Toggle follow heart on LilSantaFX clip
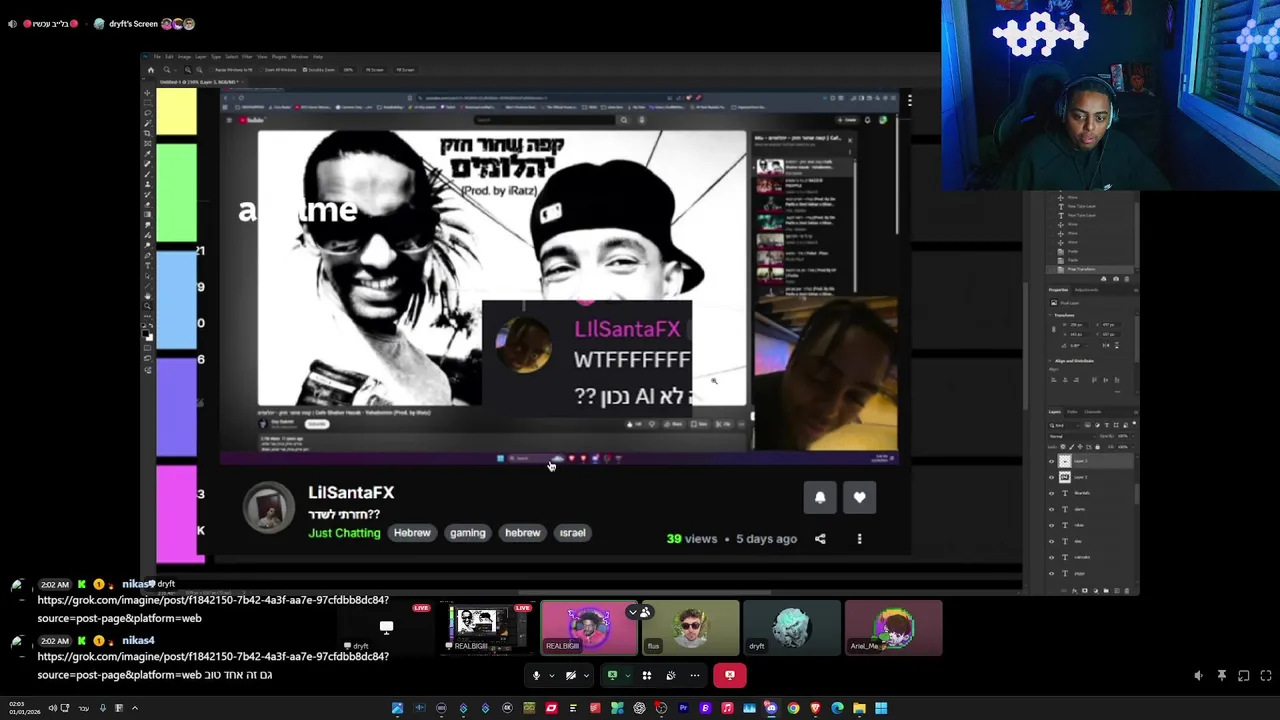This screenshot has height=720, width=1280. (x=859, y=497)
